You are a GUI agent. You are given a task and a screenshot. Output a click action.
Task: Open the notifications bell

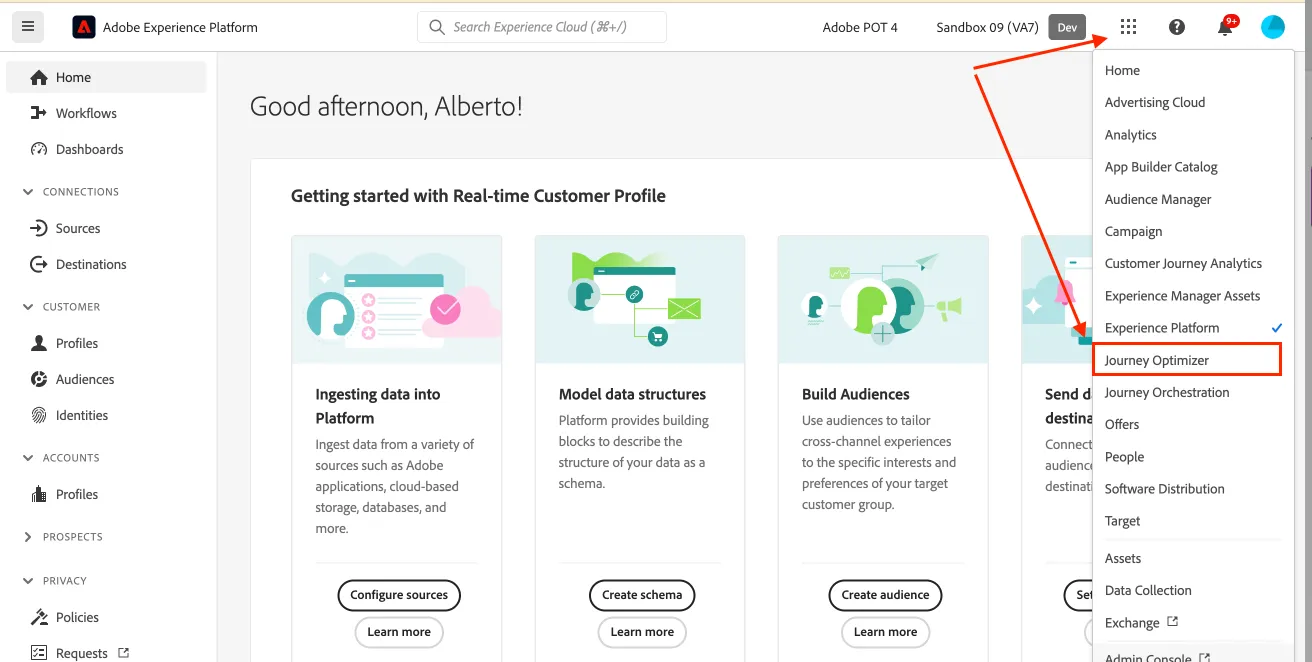pyautogui.click(x=1225, y=27)
